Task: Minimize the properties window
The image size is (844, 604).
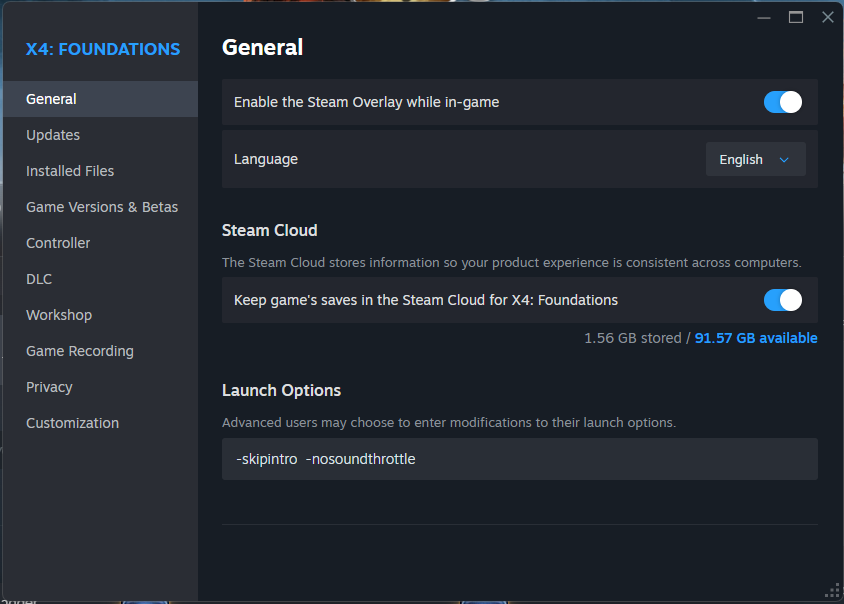Action: (764, 18)
